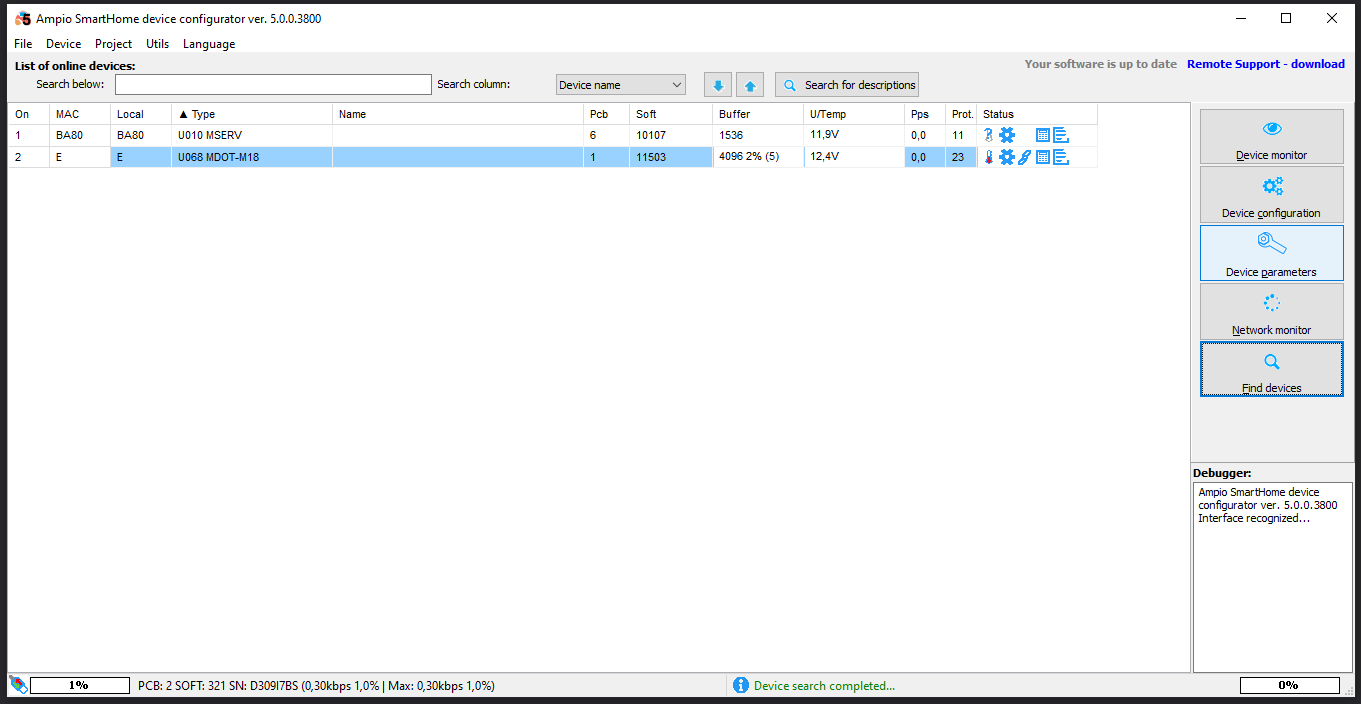Click the Pcb column header

(607, 114)
